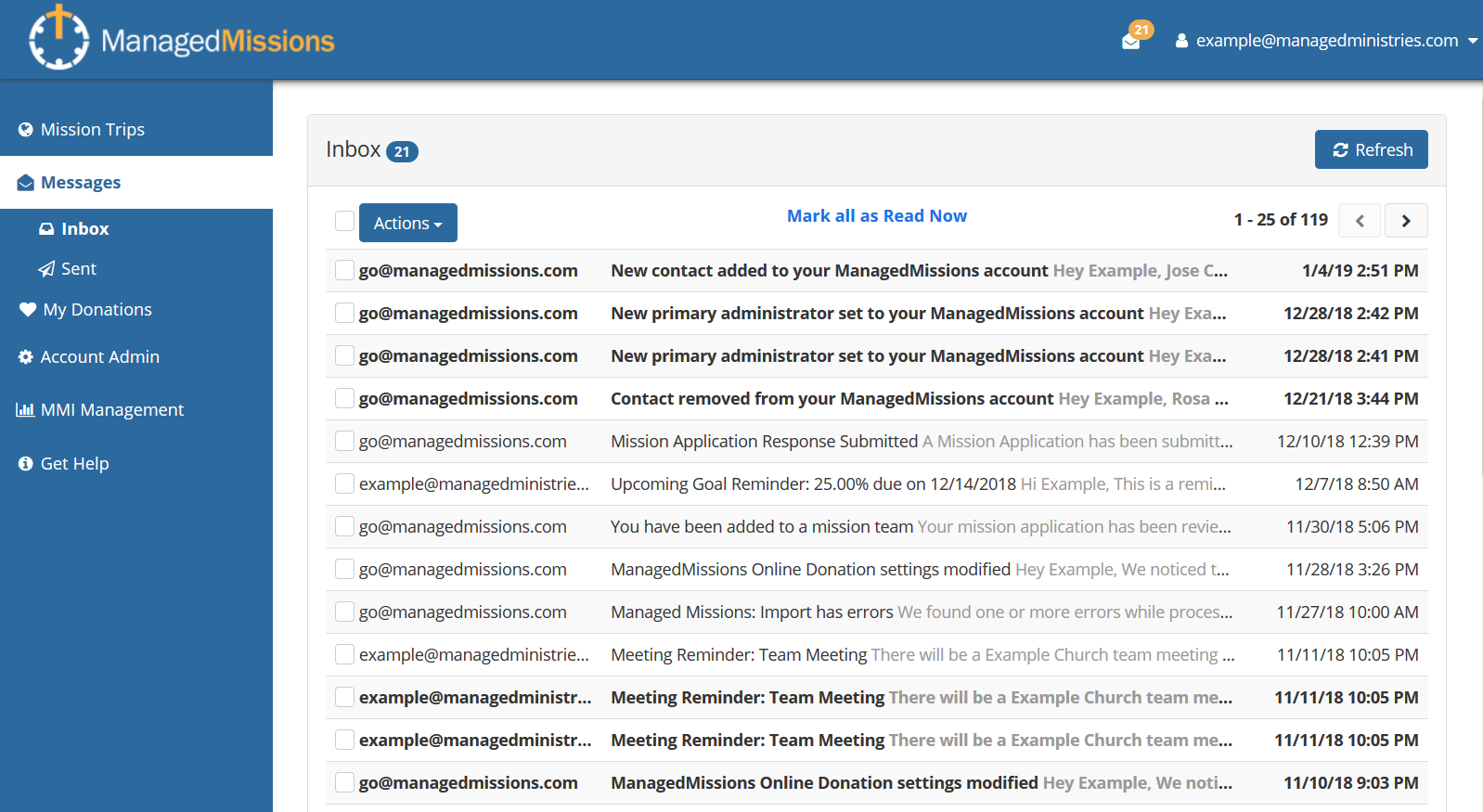Image resolution: width=1483 pixels, height=812 pixels.
Task: Click the 1/4/19 2:51 PM timestamp
Action: 1360,271
